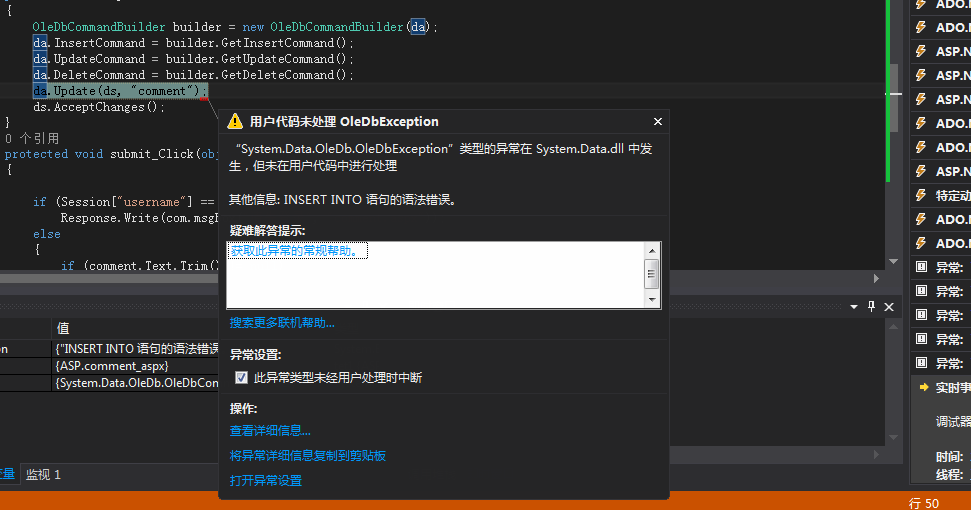The height and width of the screenshot is (510, 971).
Task: Click the code editor vertical scrollbar thumb
Action: point(894,98)
